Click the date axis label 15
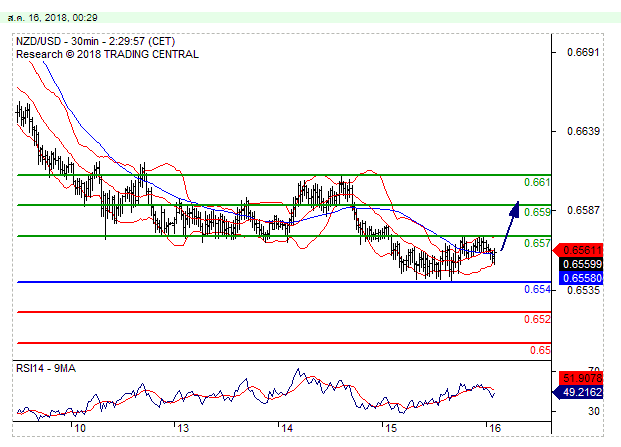Screen dimensions: 621x447 point(391,428)
